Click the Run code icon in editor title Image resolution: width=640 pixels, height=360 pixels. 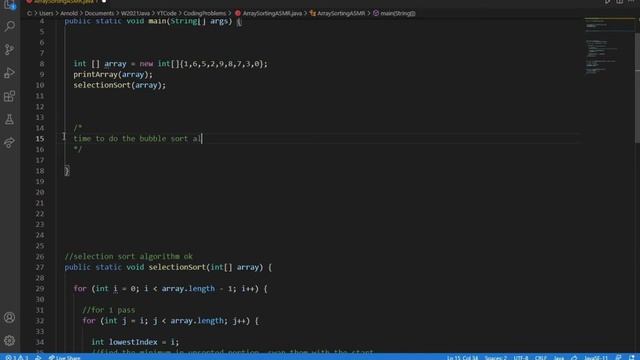(607, 2)
